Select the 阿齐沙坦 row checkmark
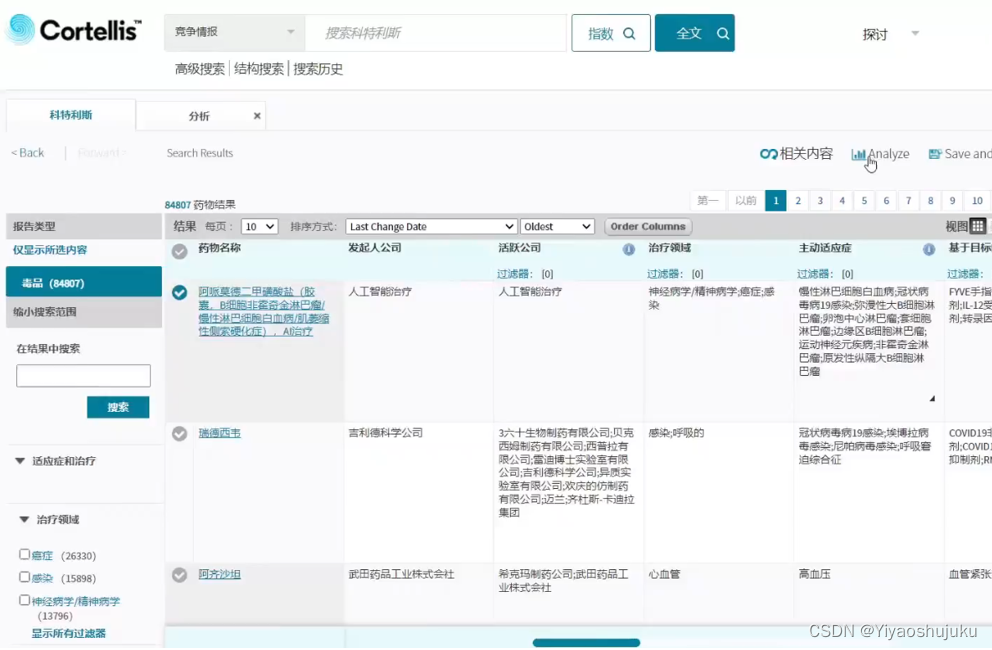992x650 pixels. tap(180, 575)
